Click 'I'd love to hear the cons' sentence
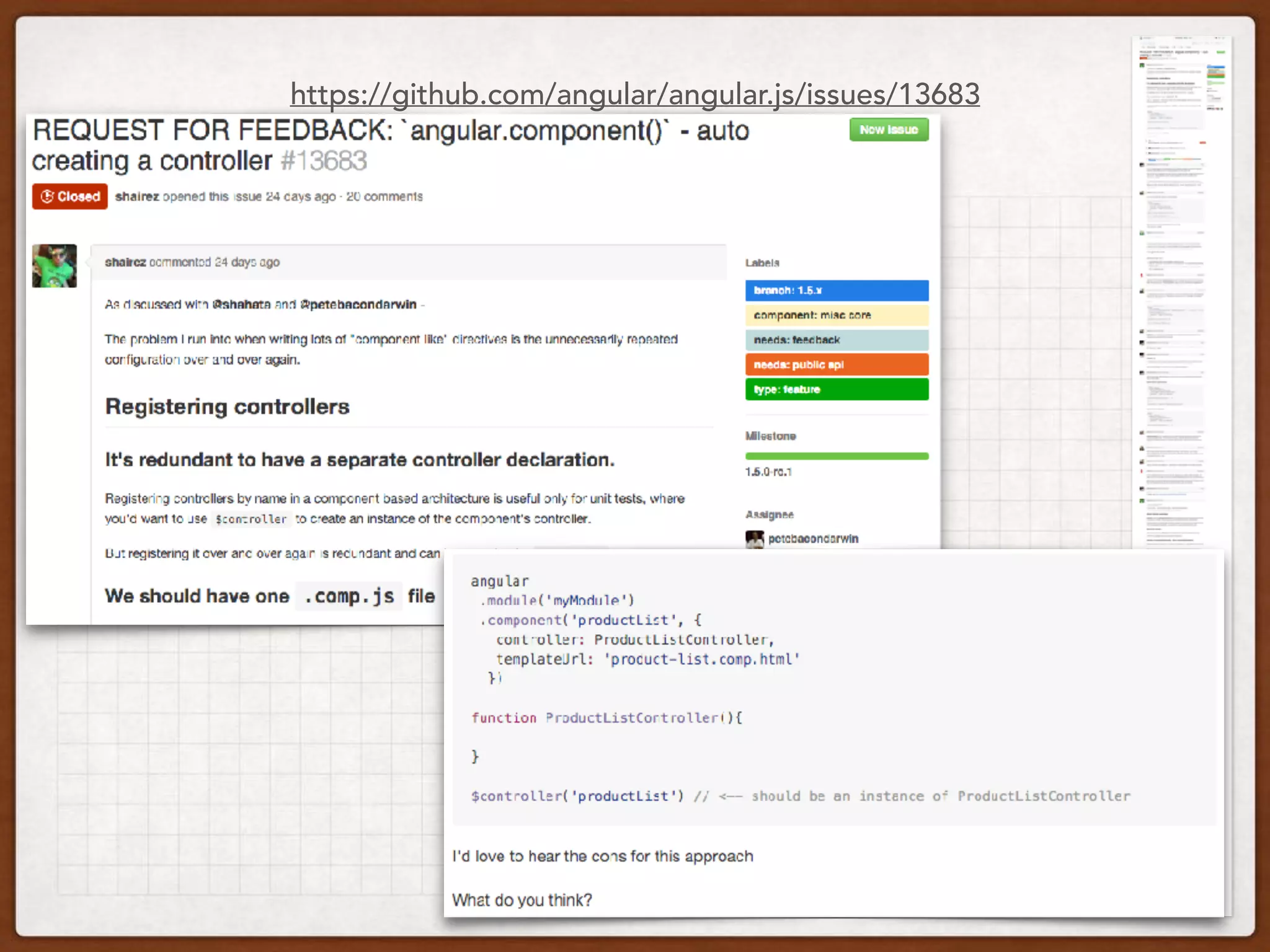The height and width of the screenshot is (952, 1270). tap(603, 856)
